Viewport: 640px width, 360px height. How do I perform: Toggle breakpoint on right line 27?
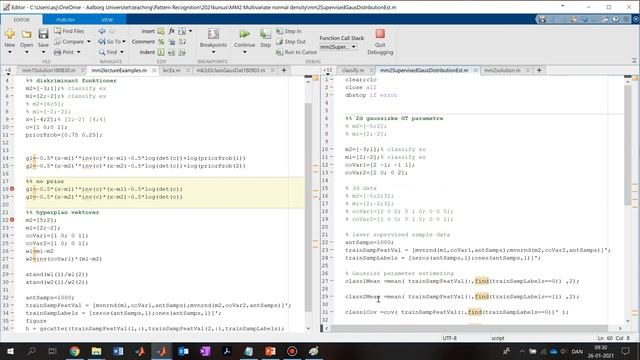click(332, 281)
